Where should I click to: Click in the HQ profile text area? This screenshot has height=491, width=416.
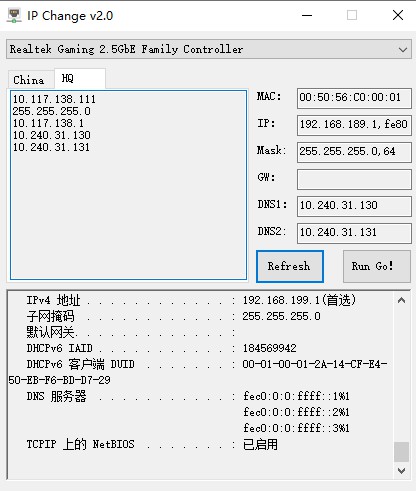point(128,185)
